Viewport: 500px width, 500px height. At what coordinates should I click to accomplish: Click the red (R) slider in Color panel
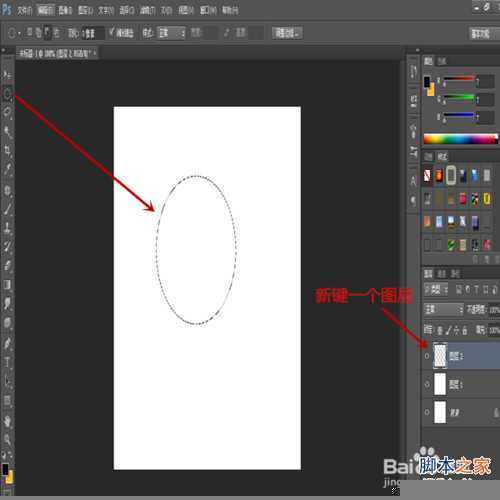click(x=459, y=79)
